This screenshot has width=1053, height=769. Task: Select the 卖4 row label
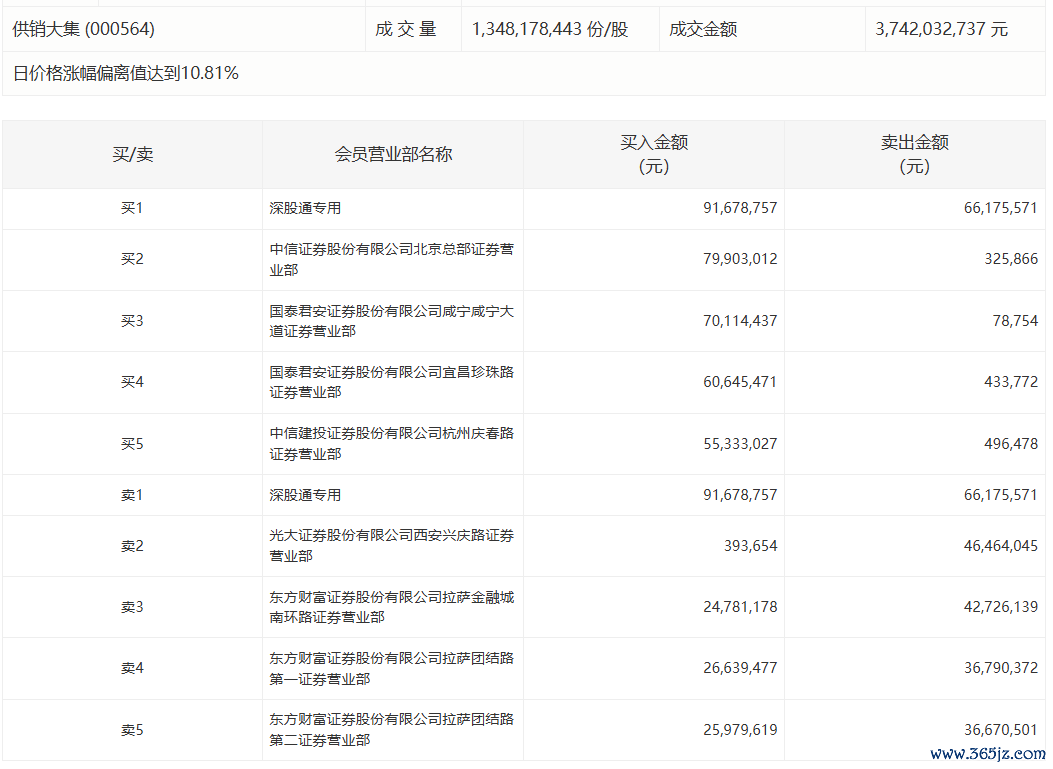132,668
